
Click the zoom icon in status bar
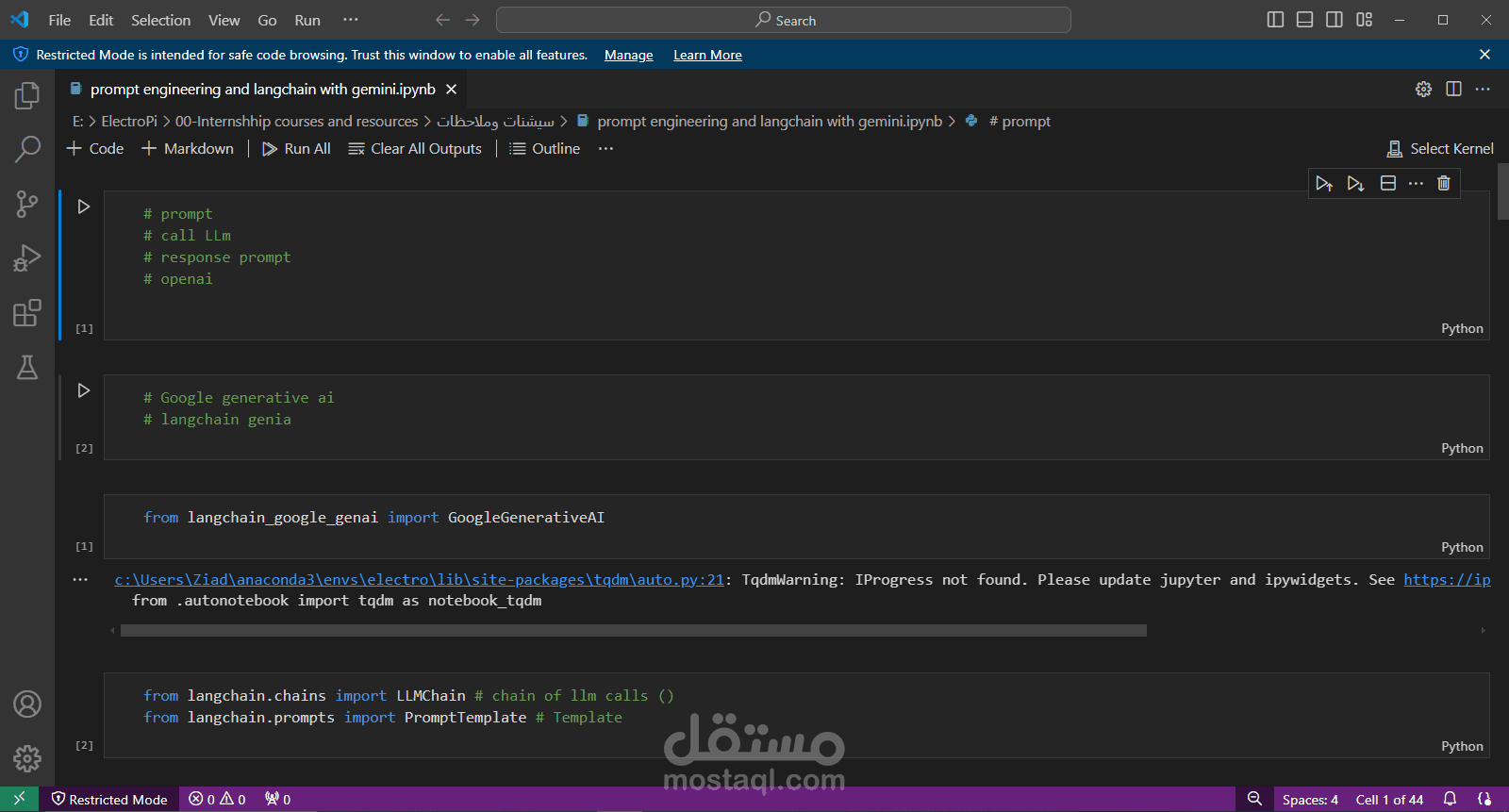[1254, 799]
